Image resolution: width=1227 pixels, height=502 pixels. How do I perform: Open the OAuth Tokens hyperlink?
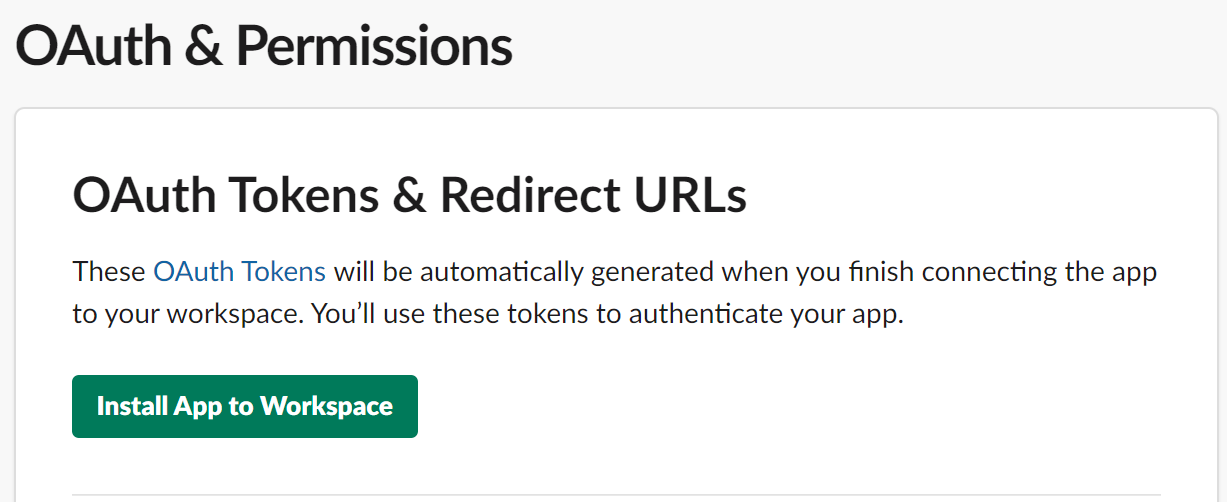239,272
